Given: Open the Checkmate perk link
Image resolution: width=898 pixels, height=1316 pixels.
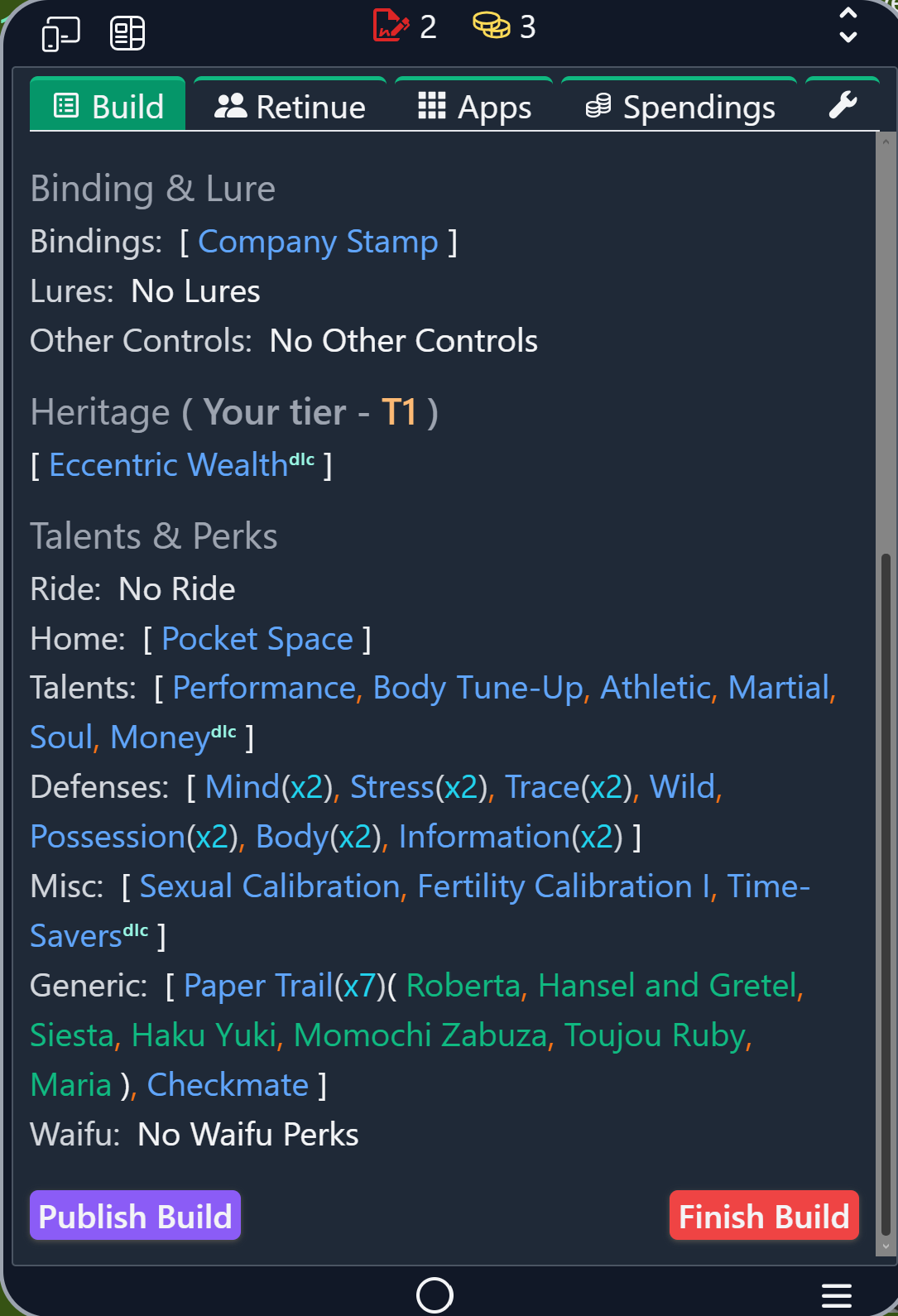Looking at the screenshot, I should pyautogui.click(x=228, y=1085).
